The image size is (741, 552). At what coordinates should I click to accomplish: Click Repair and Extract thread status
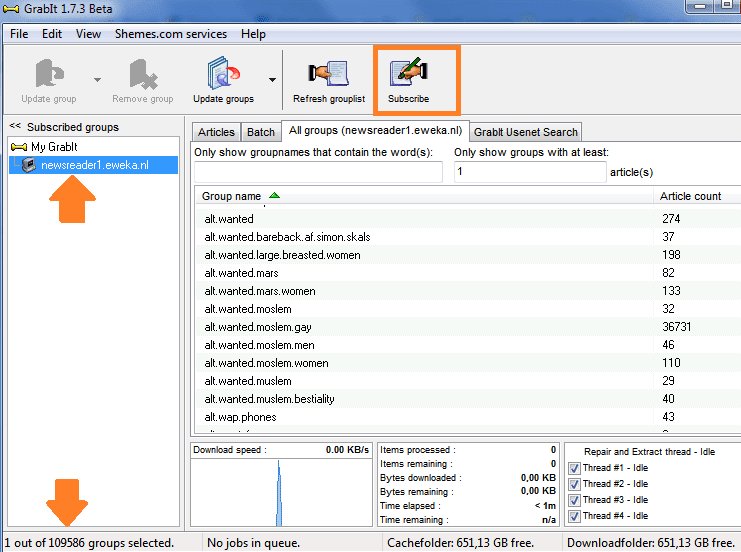pos(649,452)
